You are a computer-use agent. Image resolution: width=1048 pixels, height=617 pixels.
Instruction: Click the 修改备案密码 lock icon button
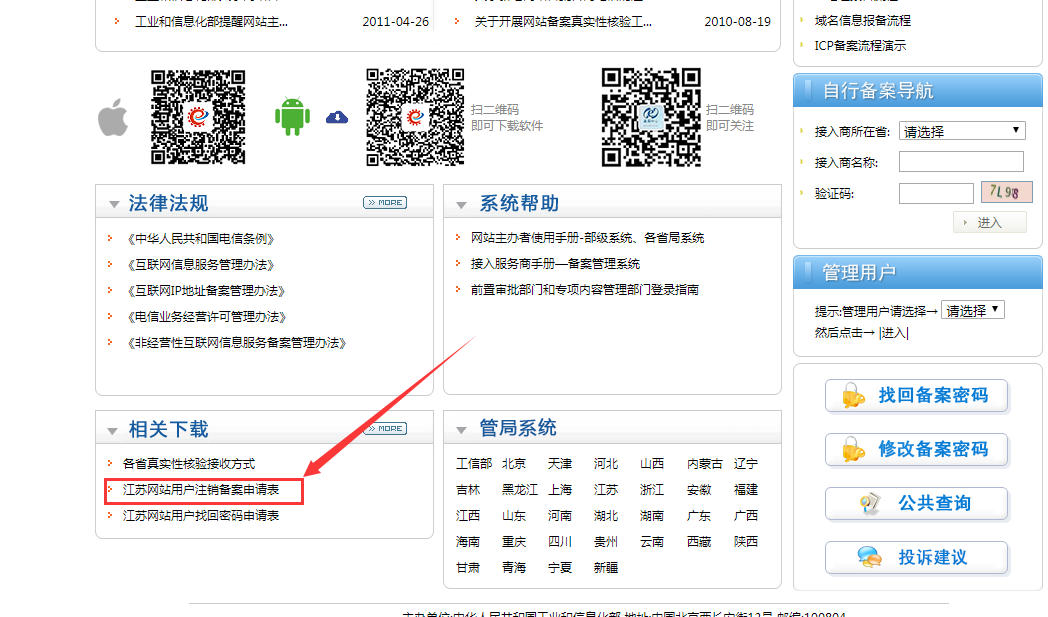(x=916, y=449)
